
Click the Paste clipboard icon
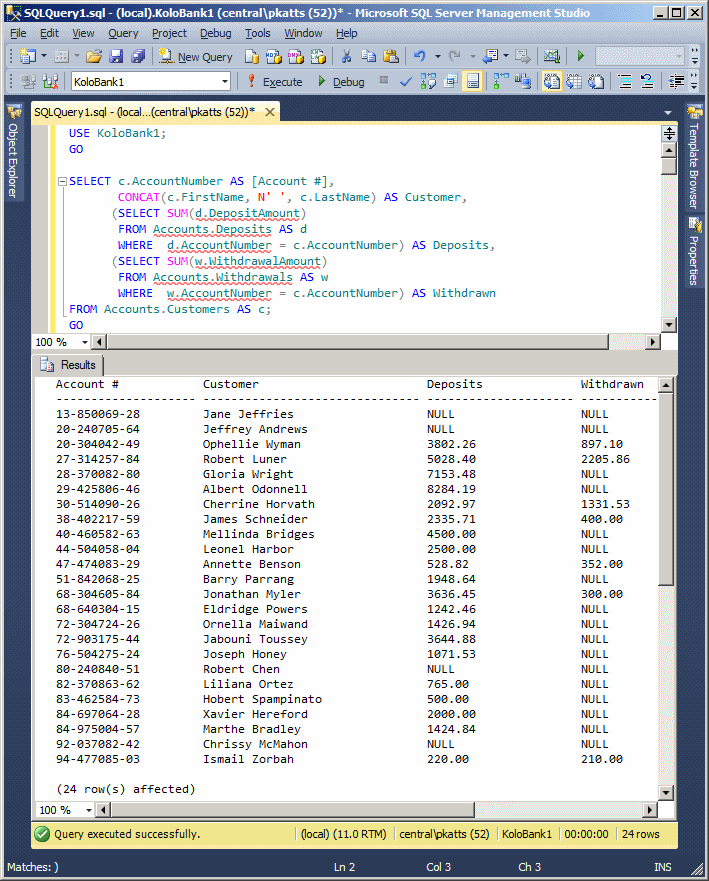click(x=390, y=56)
